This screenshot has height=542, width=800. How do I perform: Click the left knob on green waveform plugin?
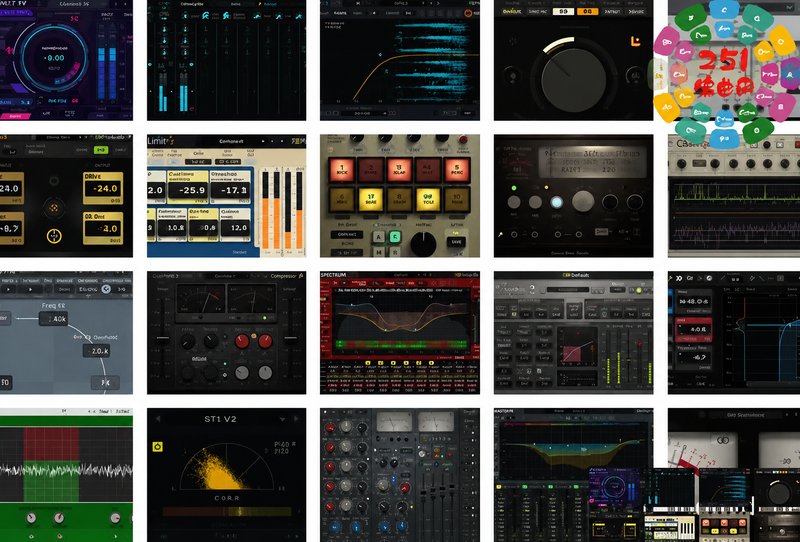pyautogui.click(x=31, y=518)
